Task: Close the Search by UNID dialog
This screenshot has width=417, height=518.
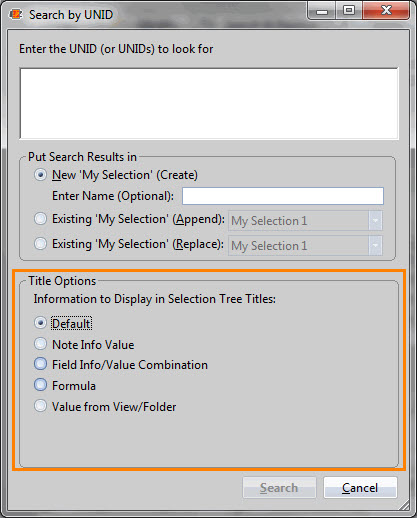Action: [x=386, y=11]
